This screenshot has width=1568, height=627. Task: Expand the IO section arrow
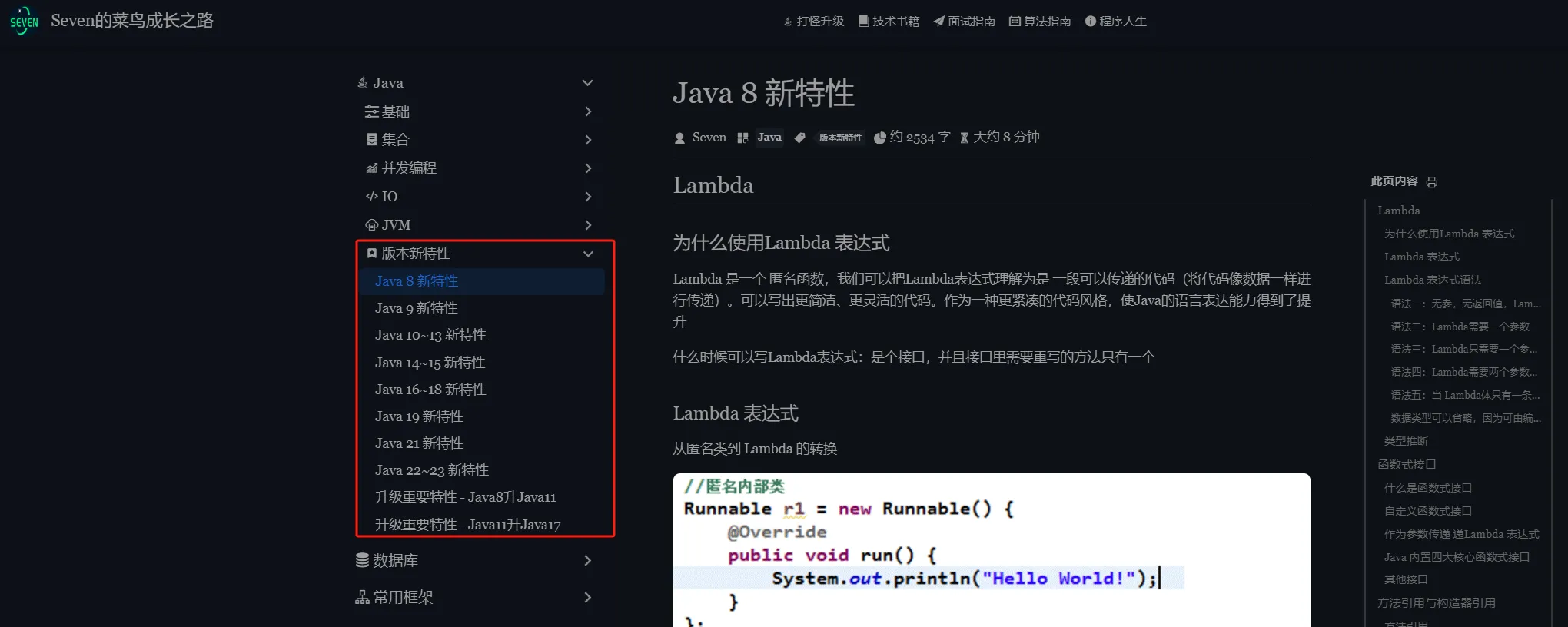coord(588,197)
